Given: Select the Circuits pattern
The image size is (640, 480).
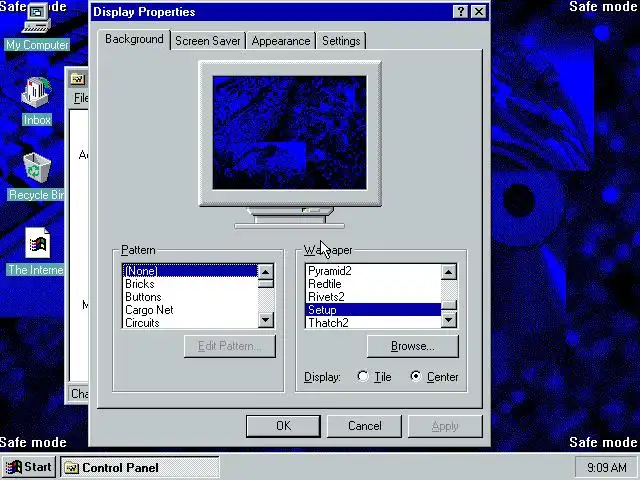Looking at the screenshot, I should click(190, 322).
